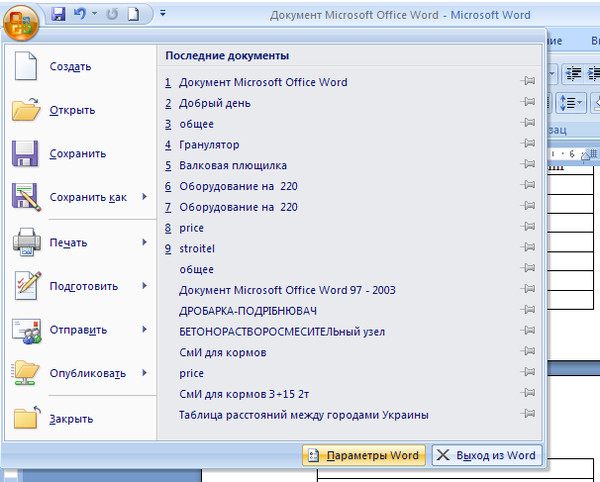Pin item 3 общее to the list
This screenshot has width=600, height=482.
point(528,122)
